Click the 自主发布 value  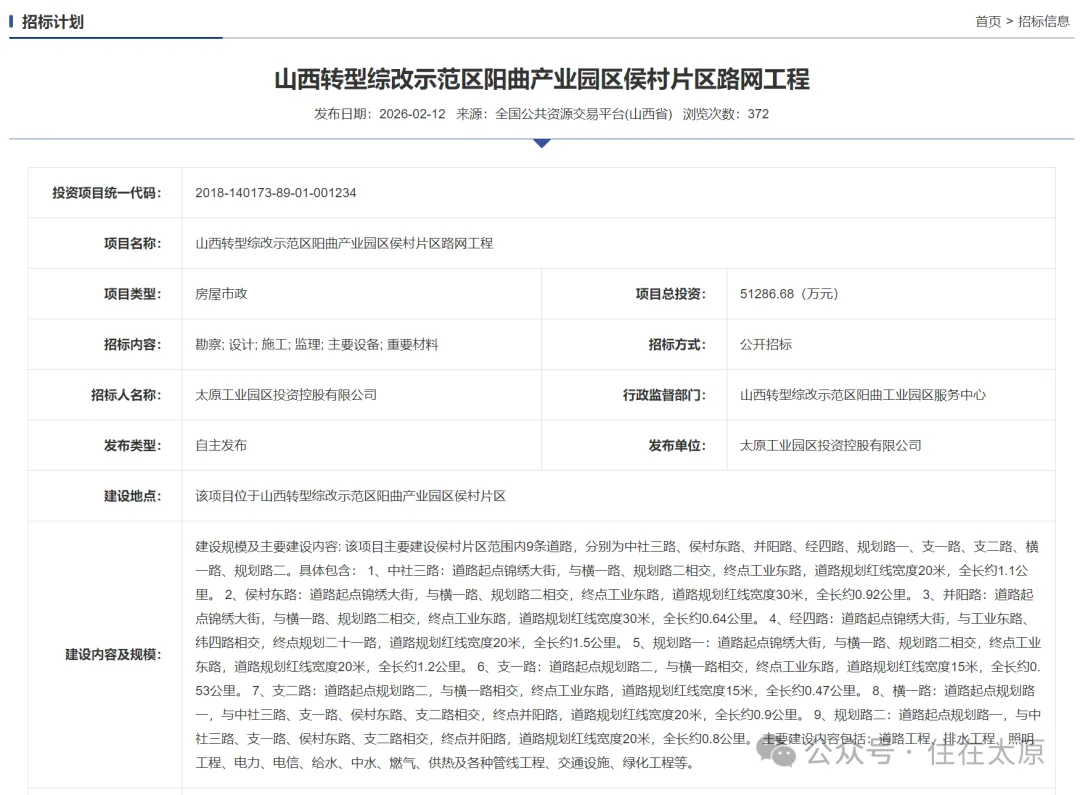221,446
